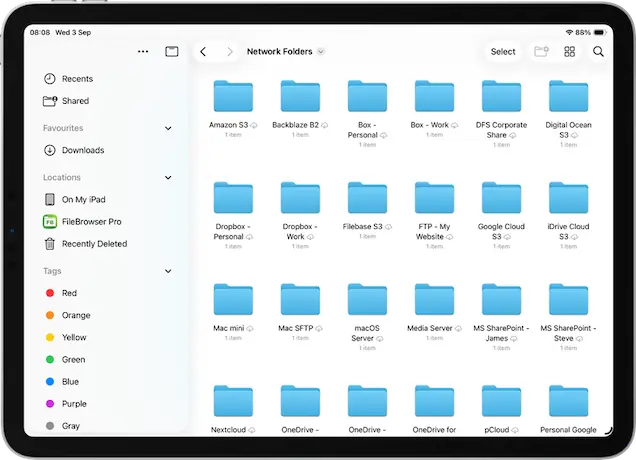Screen dimensions: 636x460
Task: Switch view with the grid icon
Action: [x=570, y=52]
